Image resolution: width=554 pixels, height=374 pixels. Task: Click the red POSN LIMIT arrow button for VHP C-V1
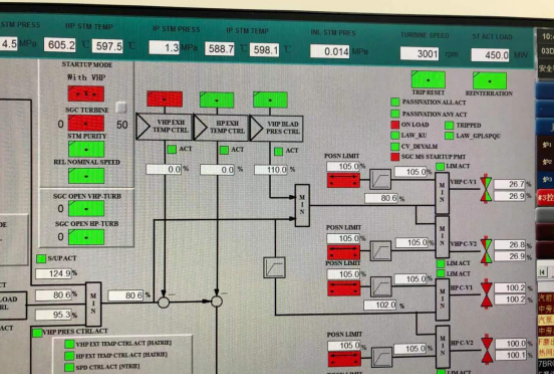coord(343,180)
